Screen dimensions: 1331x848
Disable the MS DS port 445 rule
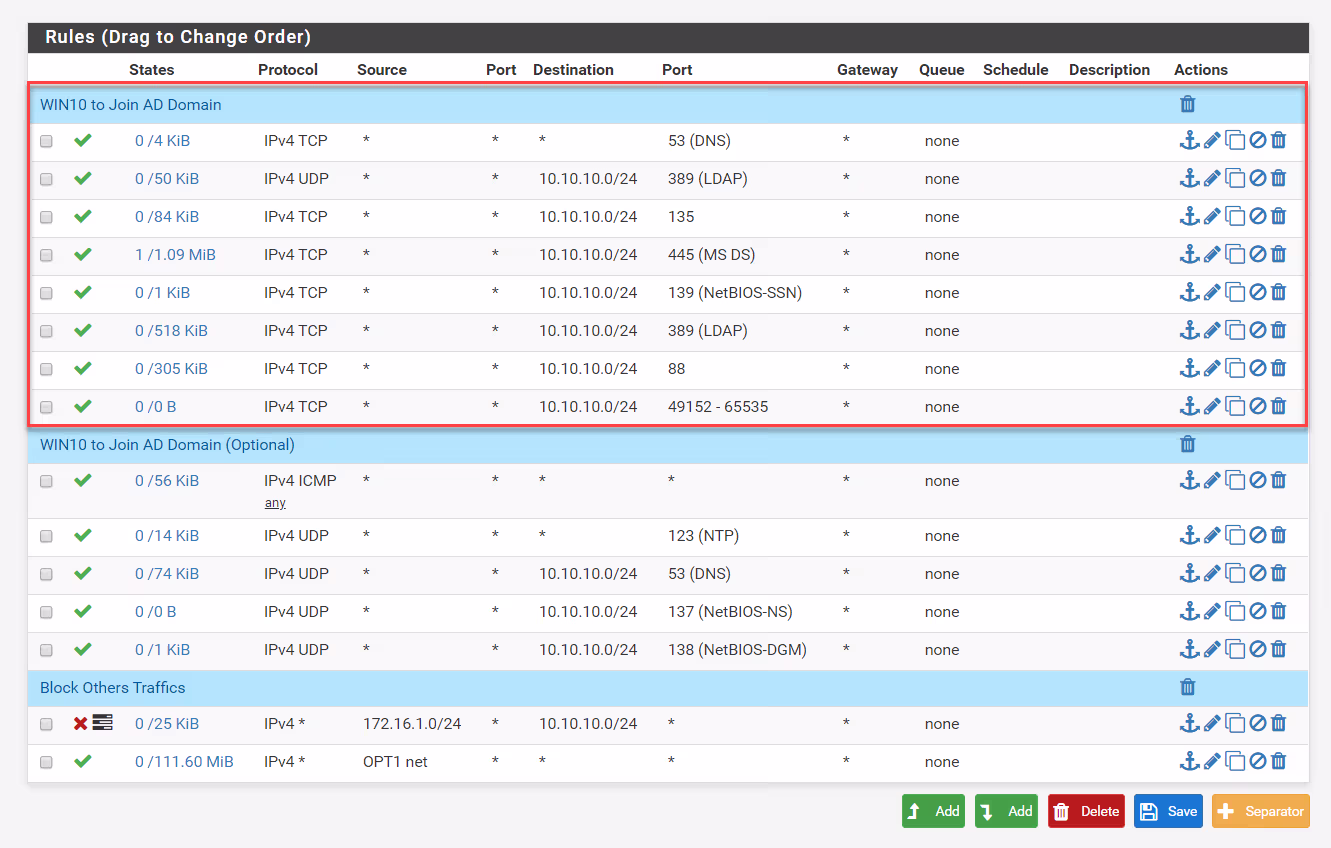click(x=1257, y=254)
